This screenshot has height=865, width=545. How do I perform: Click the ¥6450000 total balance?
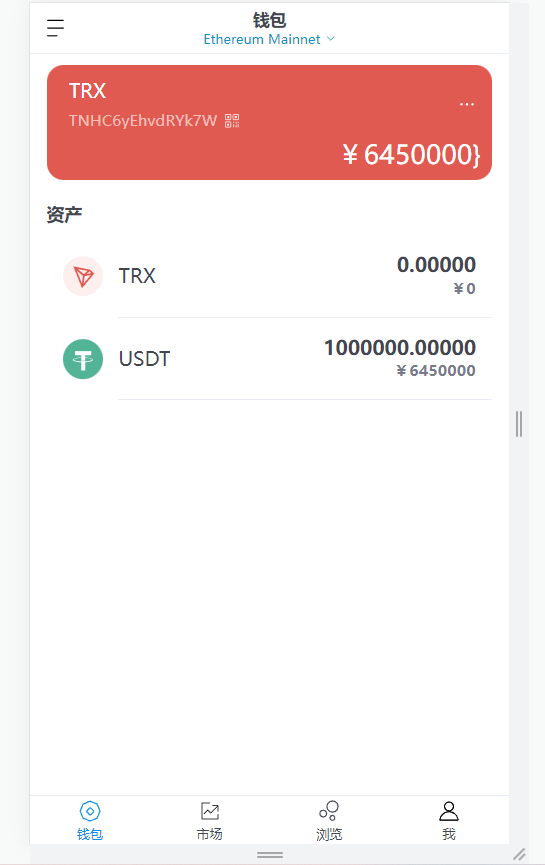tap(412, 154)
